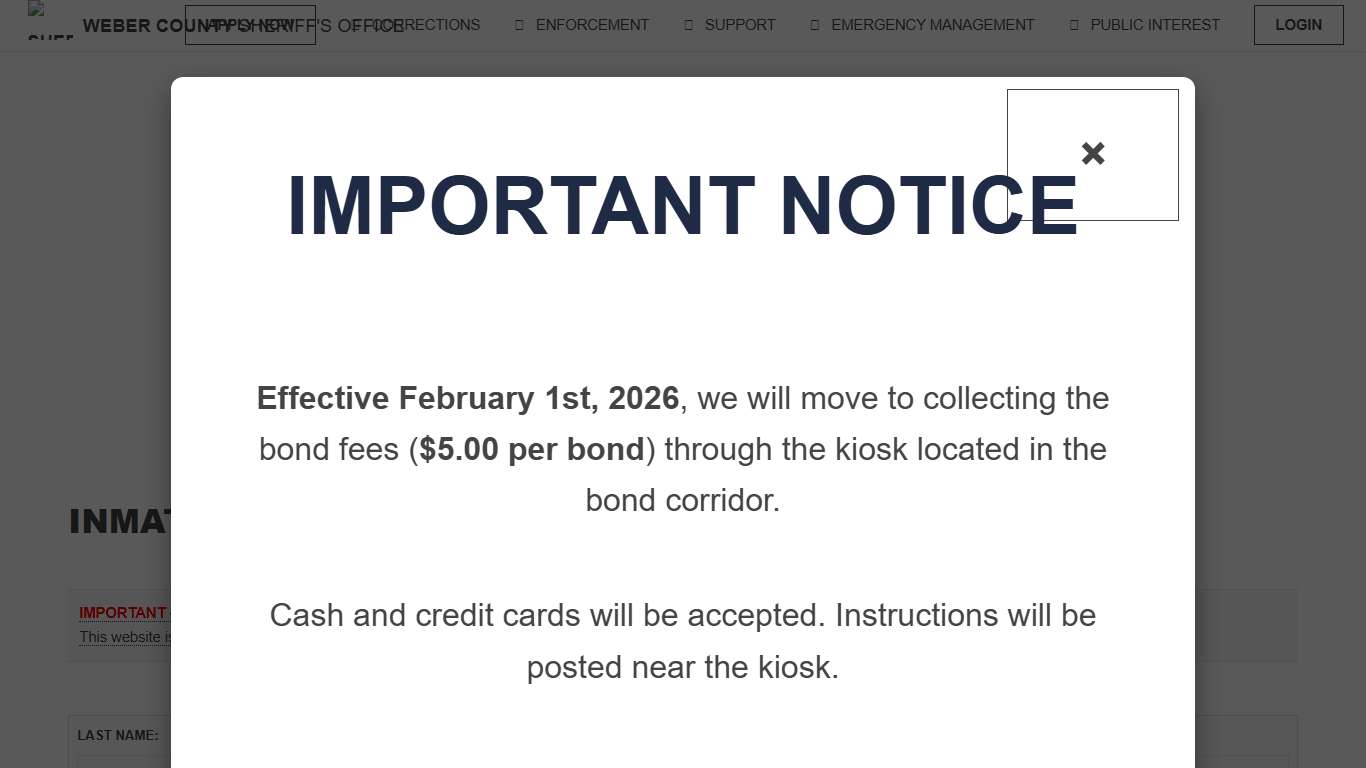
Task: Click the Last Name field label
Action: click(117, 735)
